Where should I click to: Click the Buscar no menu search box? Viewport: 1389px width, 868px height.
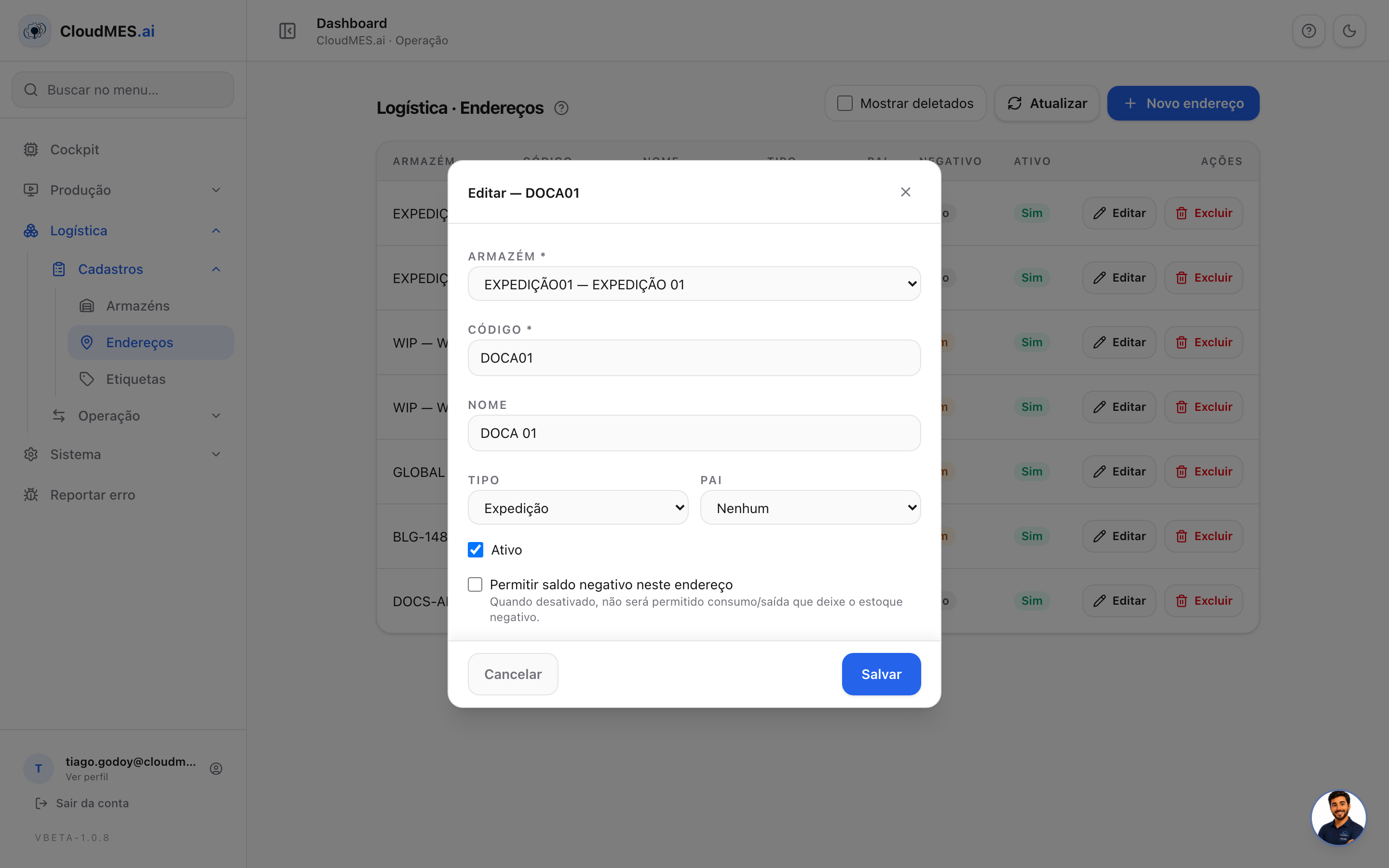(123, 90)
